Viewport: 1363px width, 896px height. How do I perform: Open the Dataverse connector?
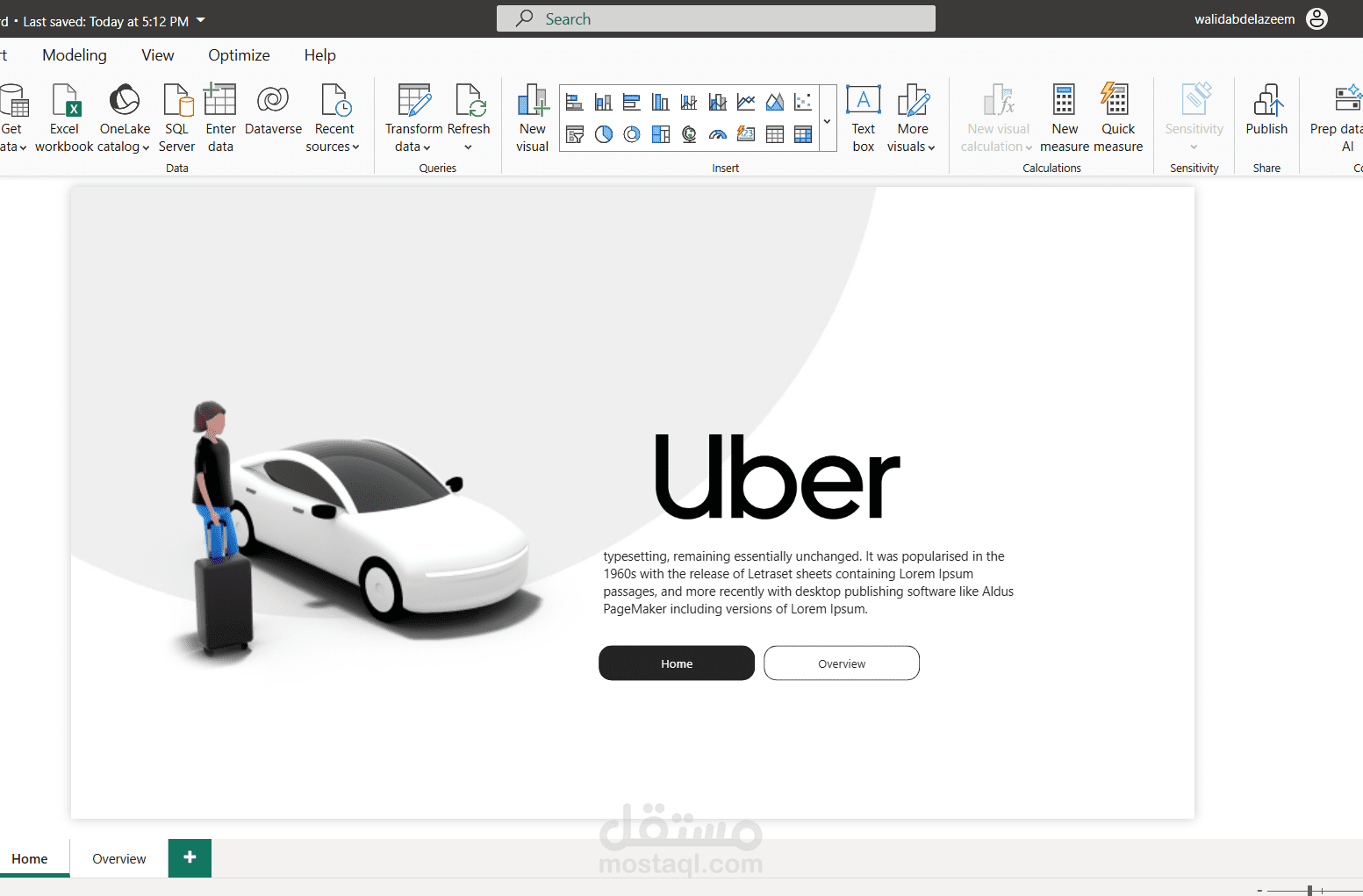coord(273,111)
